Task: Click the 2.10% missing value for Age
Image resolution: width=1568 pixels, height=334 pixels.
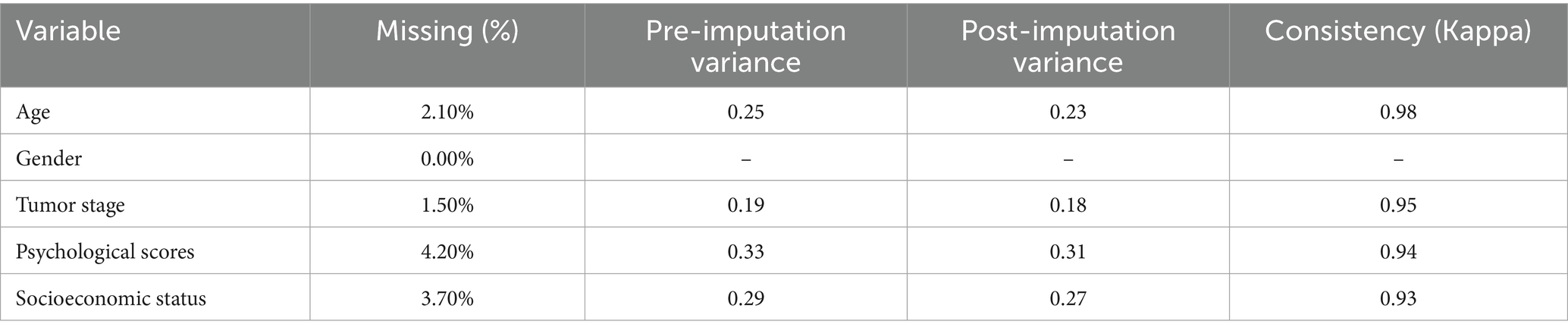Action: [447, 112]
